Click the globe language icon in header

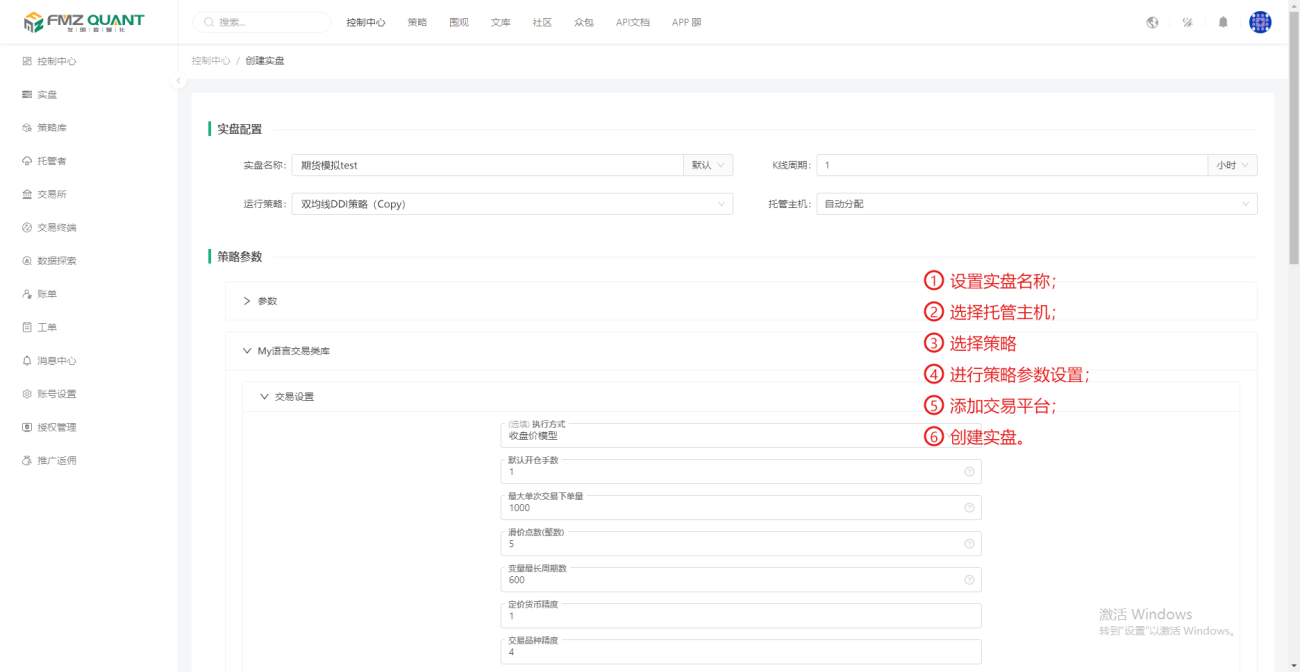(1152, 22)
